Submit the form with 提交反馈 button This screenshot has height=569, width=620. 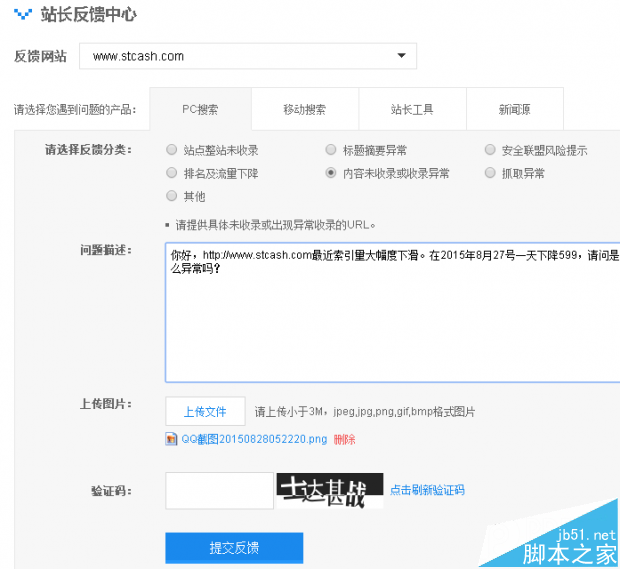click(234, 548)
